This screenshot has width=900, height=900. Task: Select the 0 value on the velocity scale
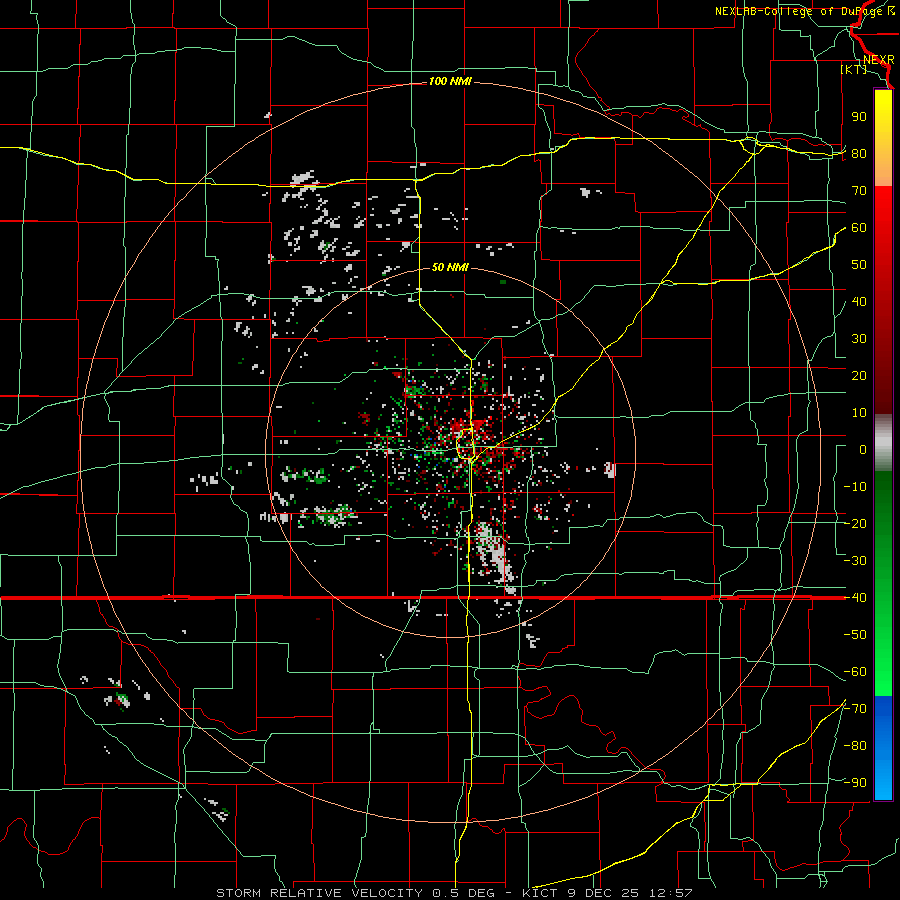(x=863, y=450)
